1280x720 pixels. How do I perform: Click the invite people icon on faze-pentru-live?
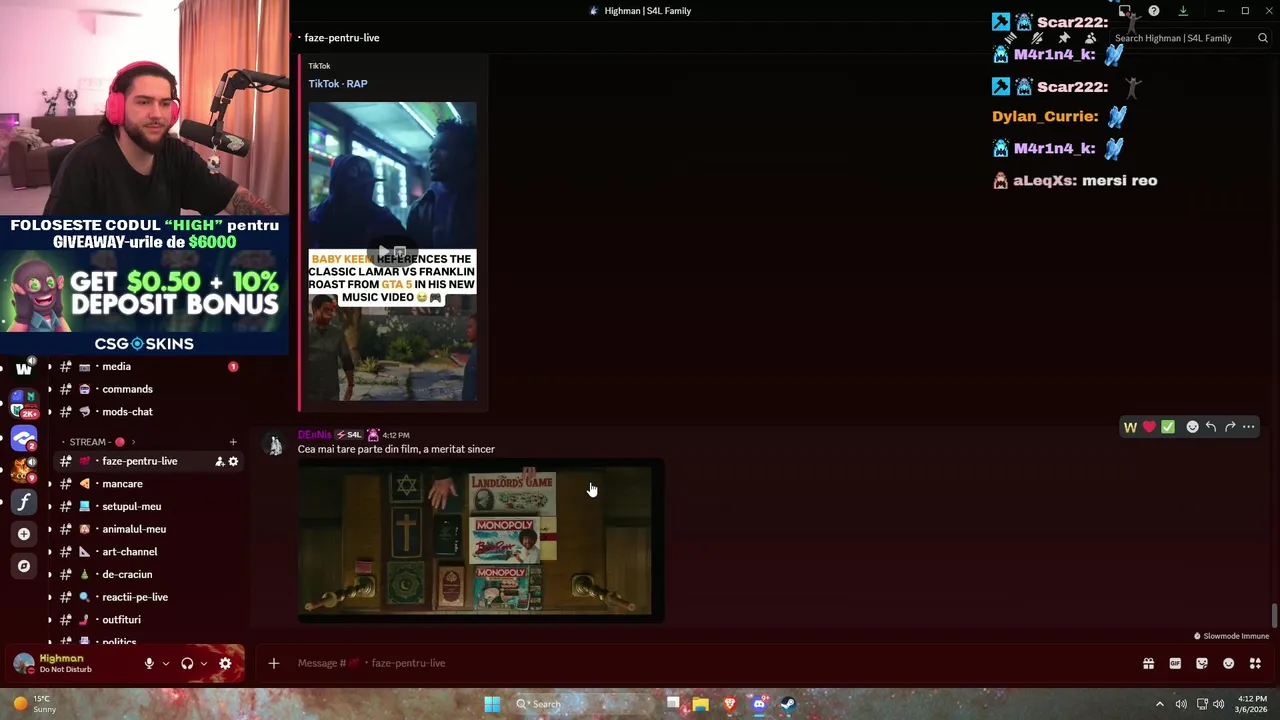click(x=219, y=461)
